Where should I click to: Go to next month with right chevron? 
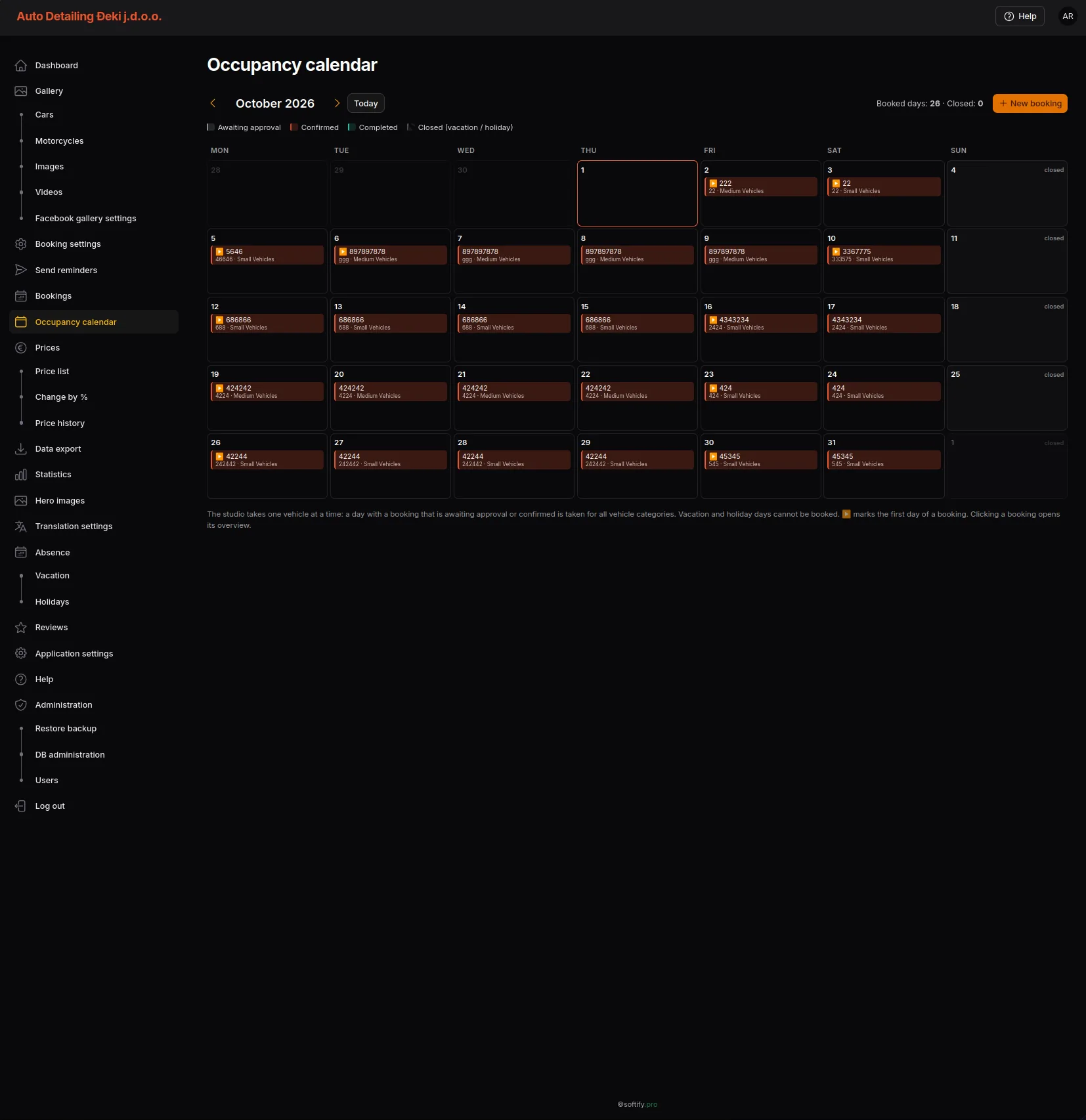pos(337,103)
